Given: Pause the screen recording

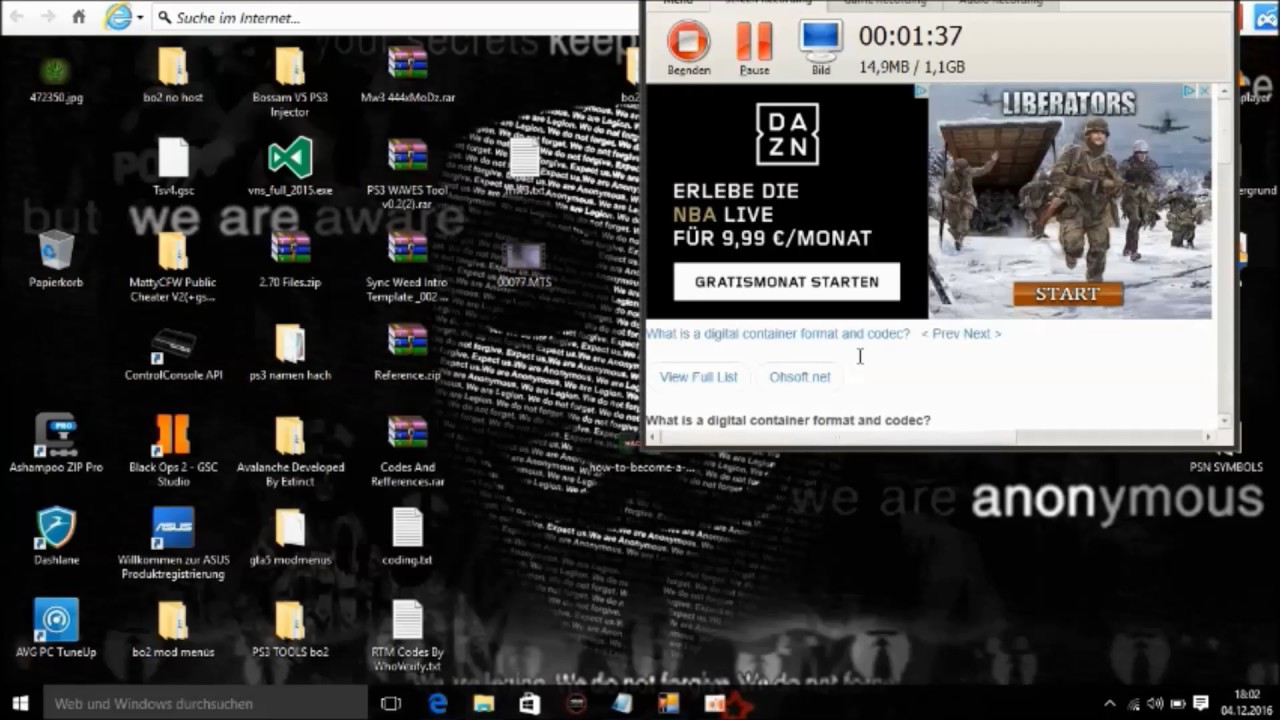Looking at the screenshot, I should [754, 49].
